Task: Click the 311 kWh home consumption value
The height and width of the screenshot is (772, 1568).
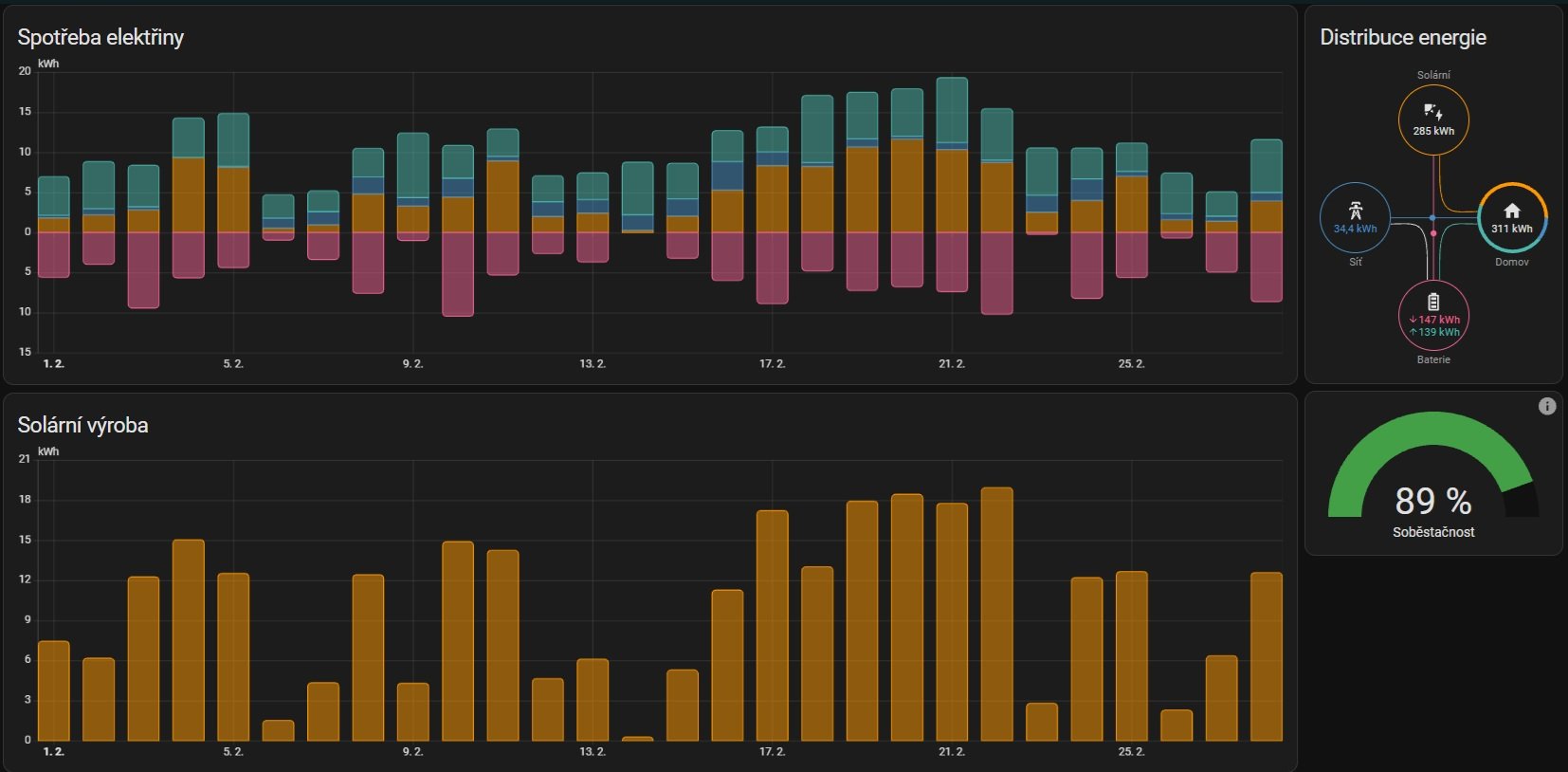Action: coord(1511,229)
